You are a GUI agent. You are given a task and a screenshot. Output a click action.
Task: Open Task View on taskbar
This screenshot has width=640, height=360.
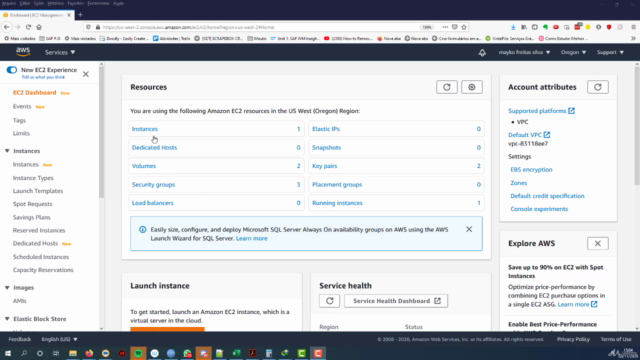(56, 353)
